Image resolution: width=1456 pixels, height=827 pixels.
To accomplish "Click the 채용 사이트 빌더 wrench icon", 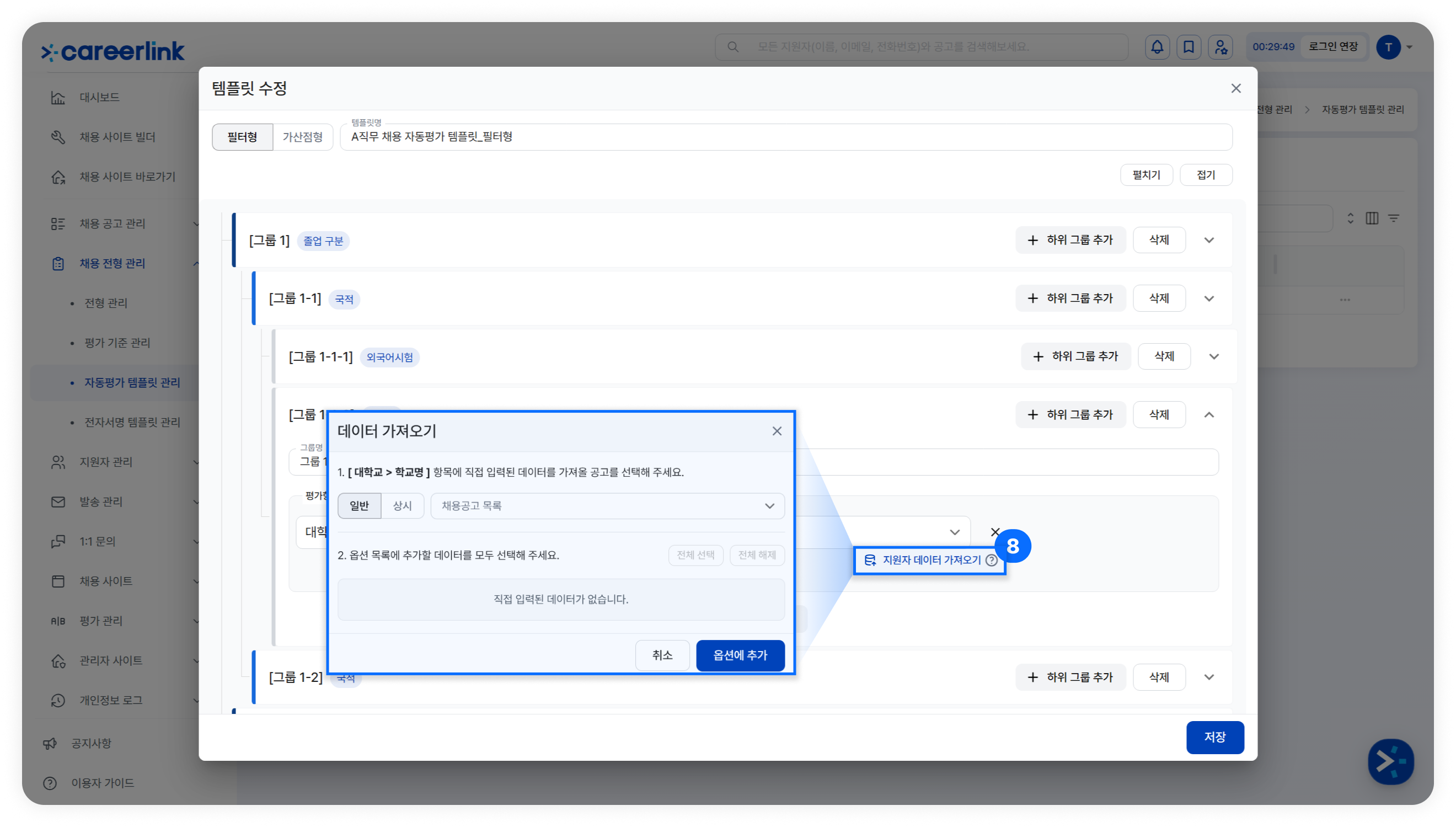I will [58, 137].
